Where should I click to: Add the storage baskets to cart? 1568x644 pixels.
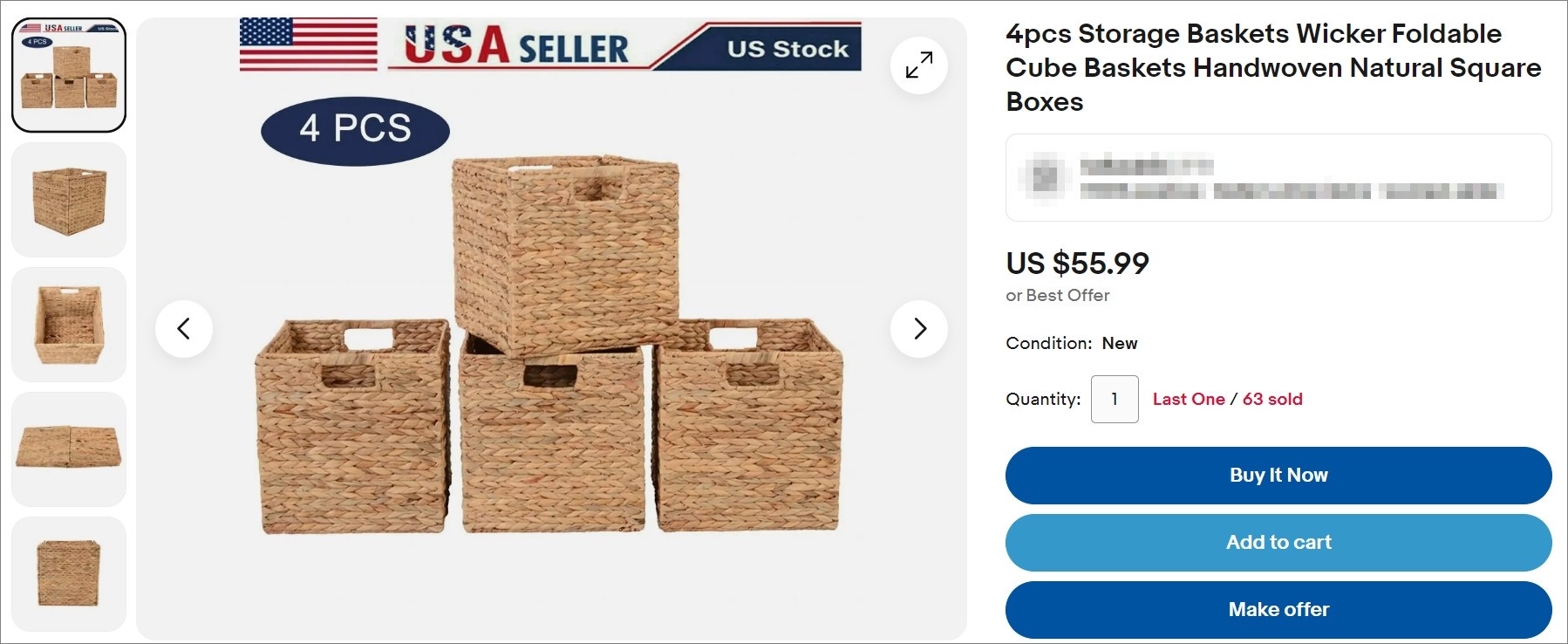click(x=1278, y=542)
